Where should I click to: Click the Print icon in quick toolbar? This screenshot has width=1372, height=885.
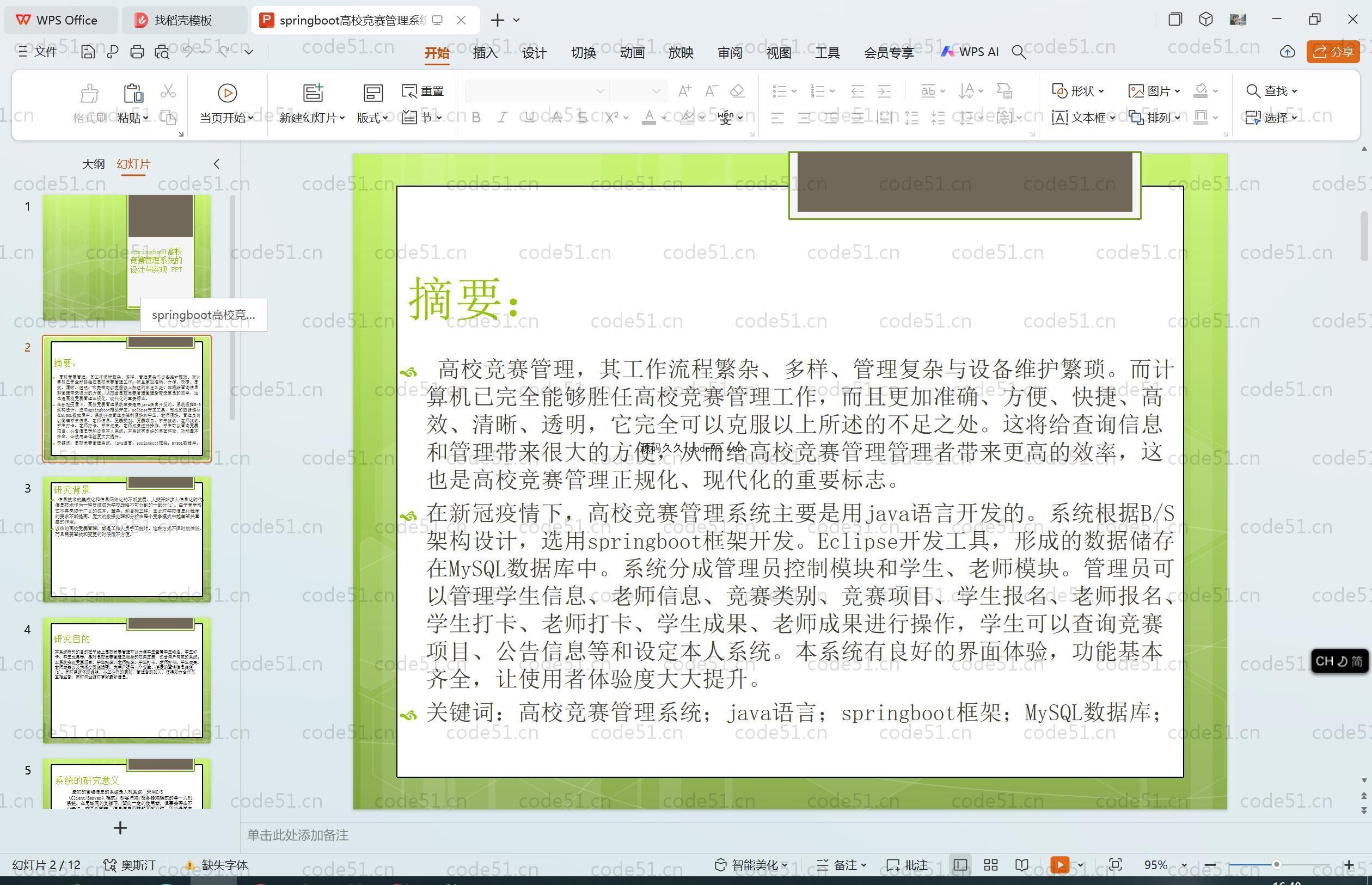coord(137,52)
